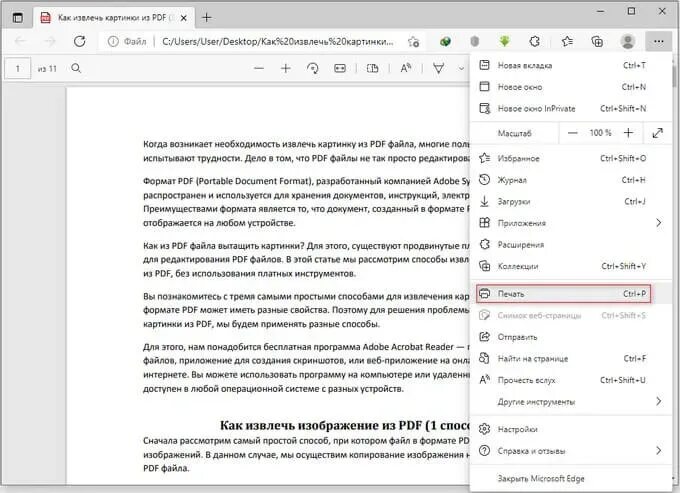Open Загрузки from the menu
The width and height of the screenshot is (680, 493).
(570, 202)
